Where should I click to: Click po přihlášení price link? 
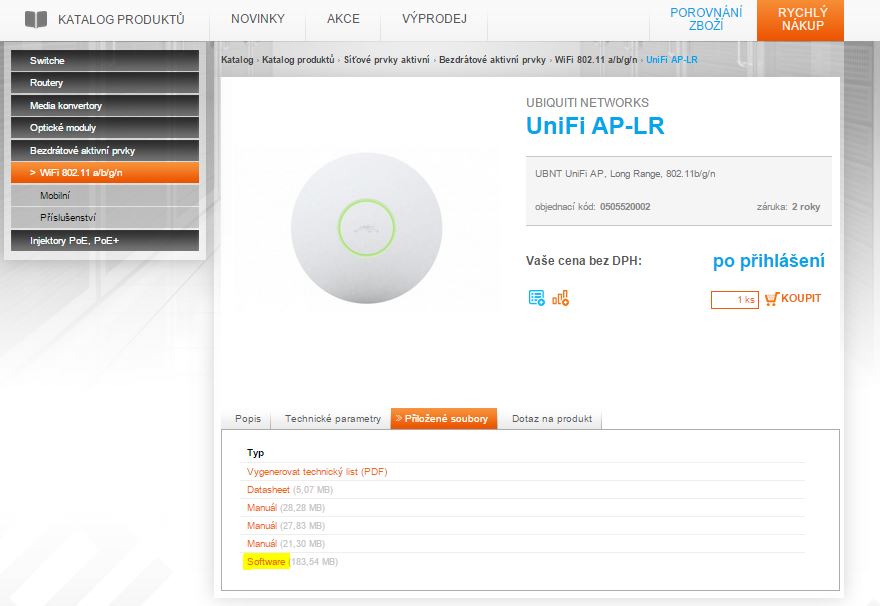(x=768, y=261)
